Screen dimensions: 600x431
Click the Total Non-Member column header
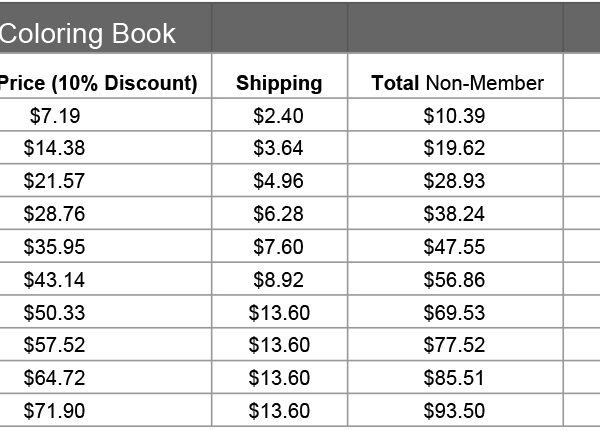[457, 83]
